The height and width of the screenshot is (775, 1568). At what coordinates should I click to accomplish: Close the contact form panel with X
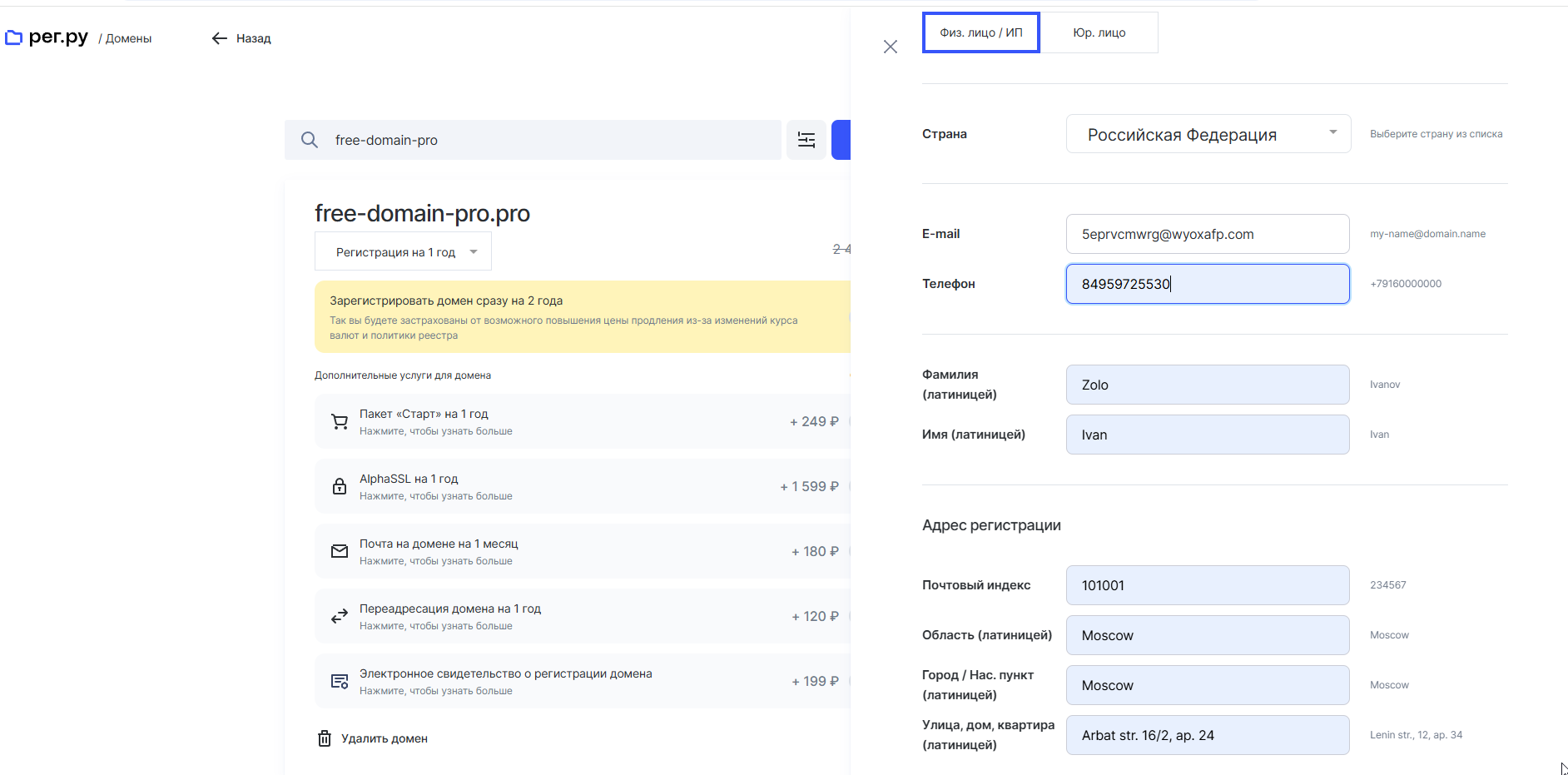(x=891, y=47)
